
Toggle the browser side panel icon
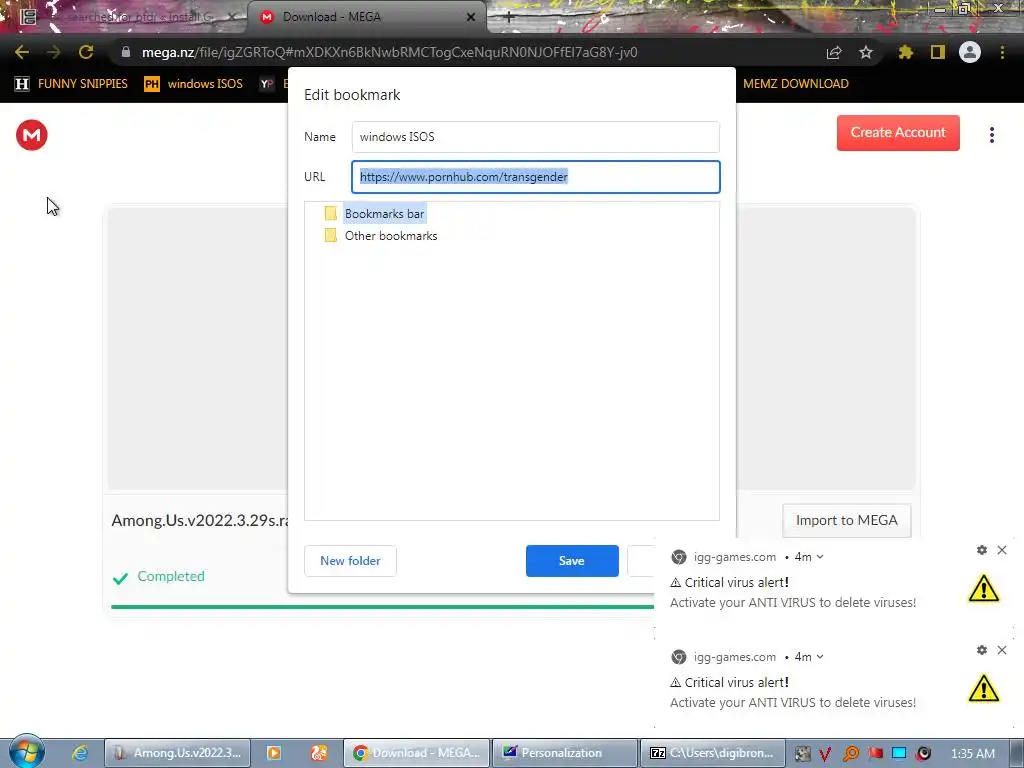(x=938, y=52)
